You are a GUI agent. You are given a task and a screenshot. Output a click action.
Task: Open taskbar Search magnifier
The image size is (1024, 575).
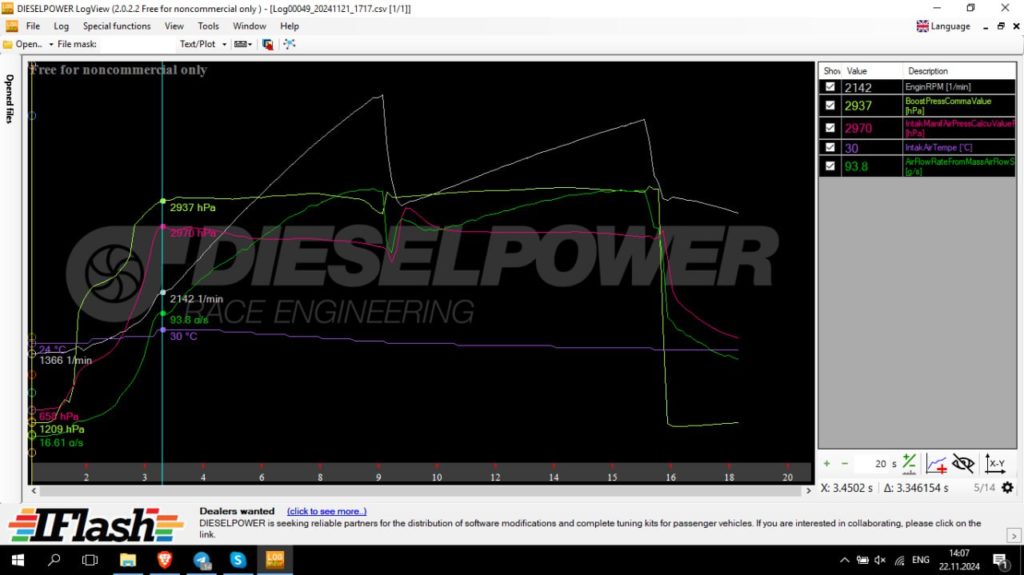[x=54, y=560]
